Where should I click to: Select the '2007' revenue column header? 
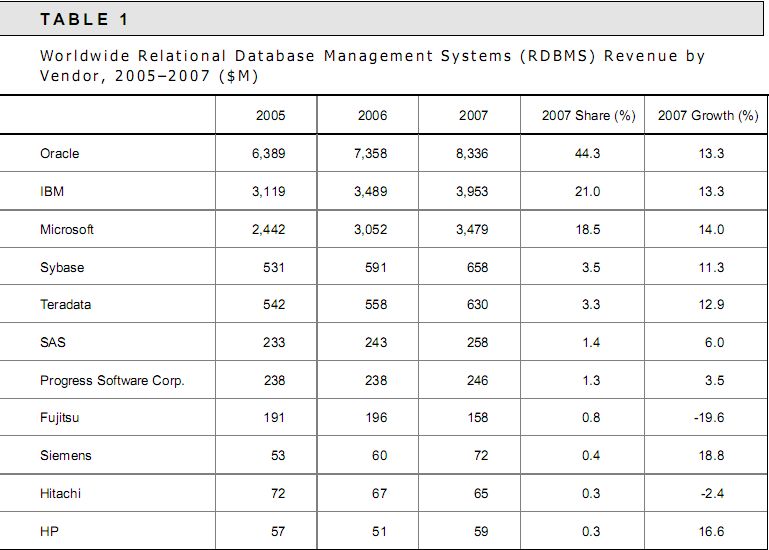coord(473,115)
